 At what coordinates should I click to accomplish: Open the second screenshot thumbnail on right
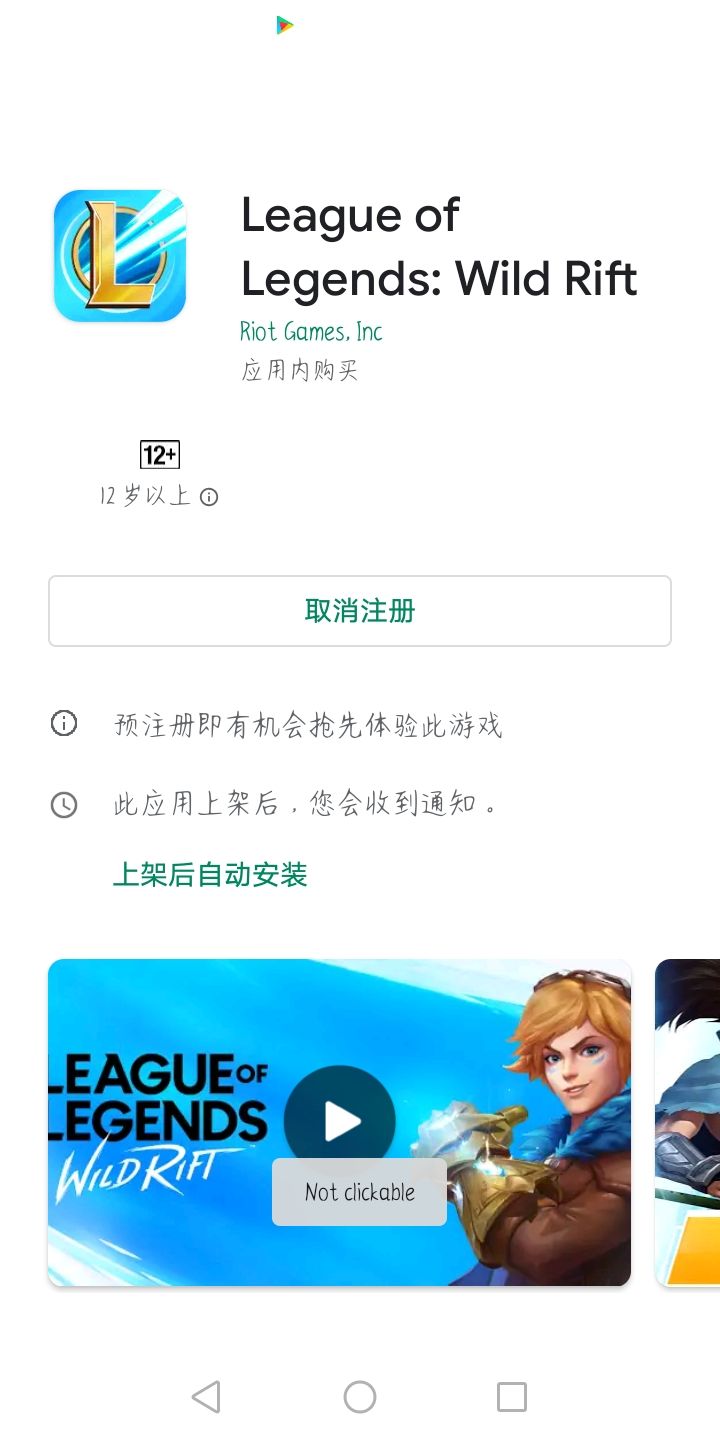(x=687, y=1123)
